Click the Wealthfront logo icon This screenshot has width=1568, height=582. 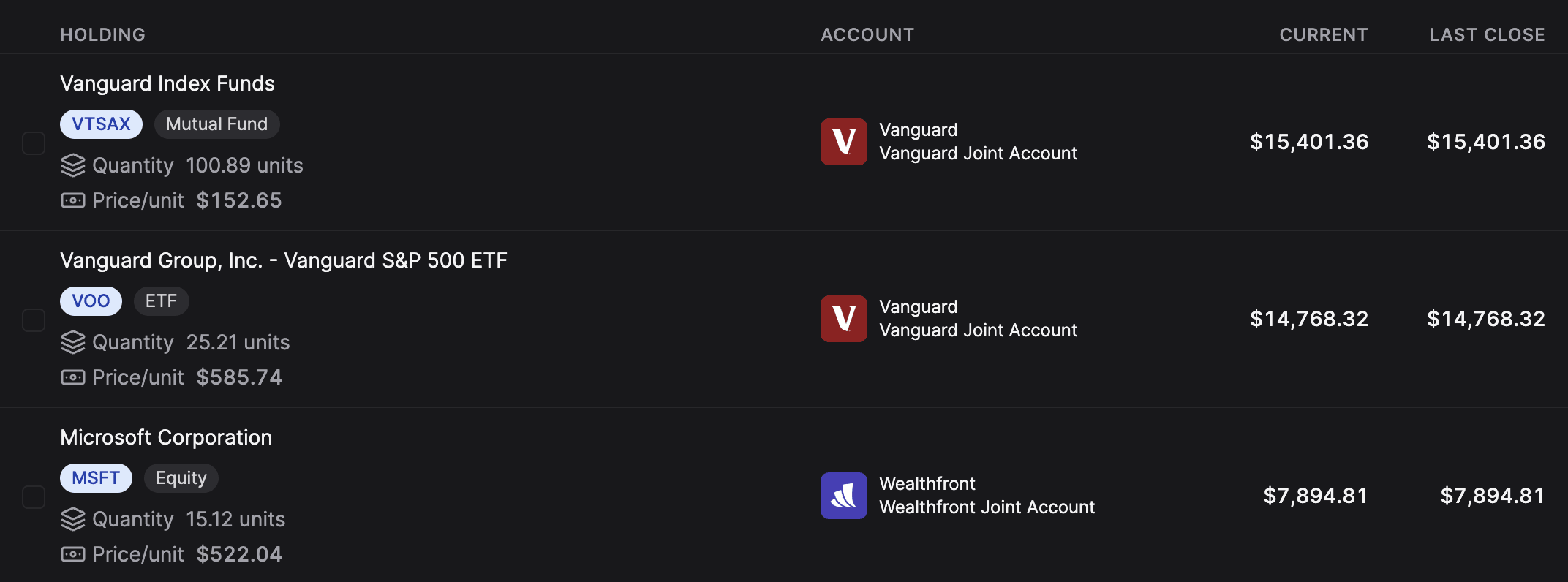click(843, 496)
